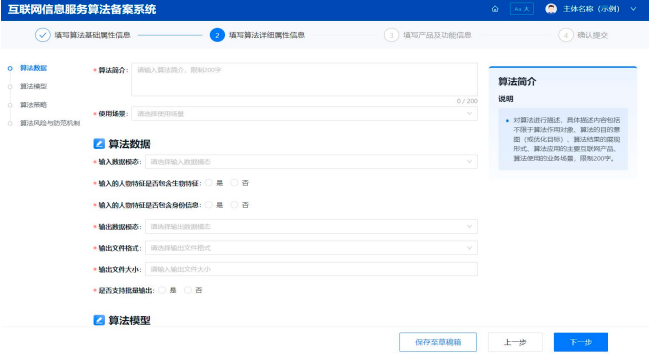Open the 使用场景 dropdown
The height and width of the screenshot is (363, 649).
click(304, 113)
